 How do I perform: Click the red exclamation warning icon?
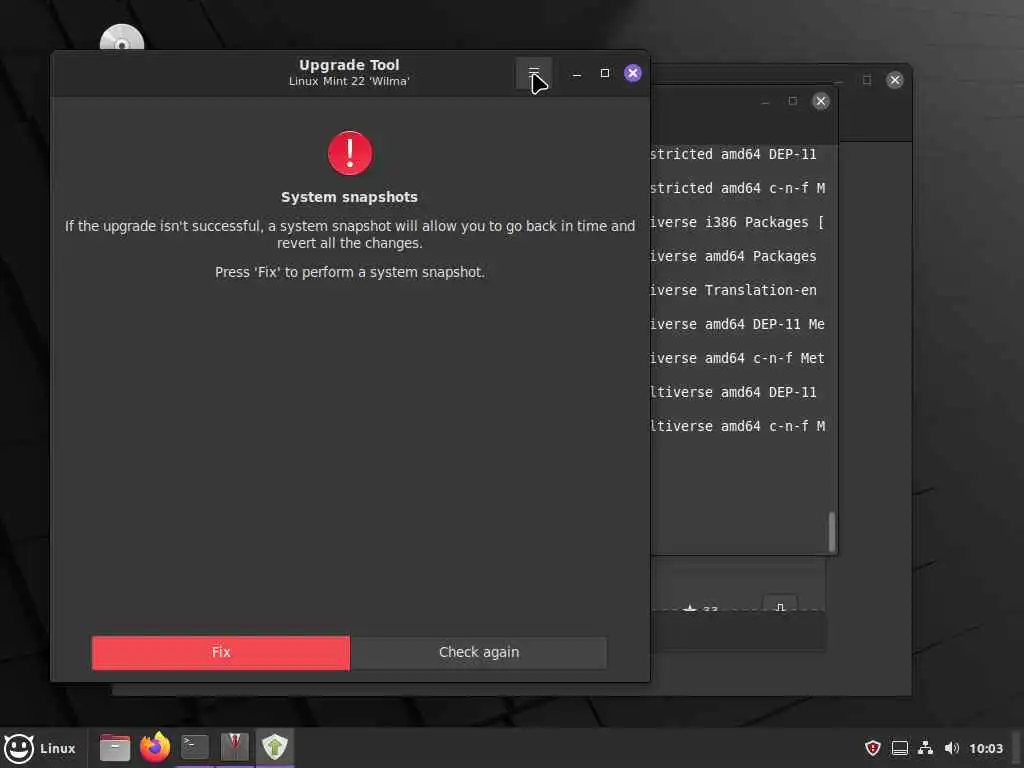point(350,153)
